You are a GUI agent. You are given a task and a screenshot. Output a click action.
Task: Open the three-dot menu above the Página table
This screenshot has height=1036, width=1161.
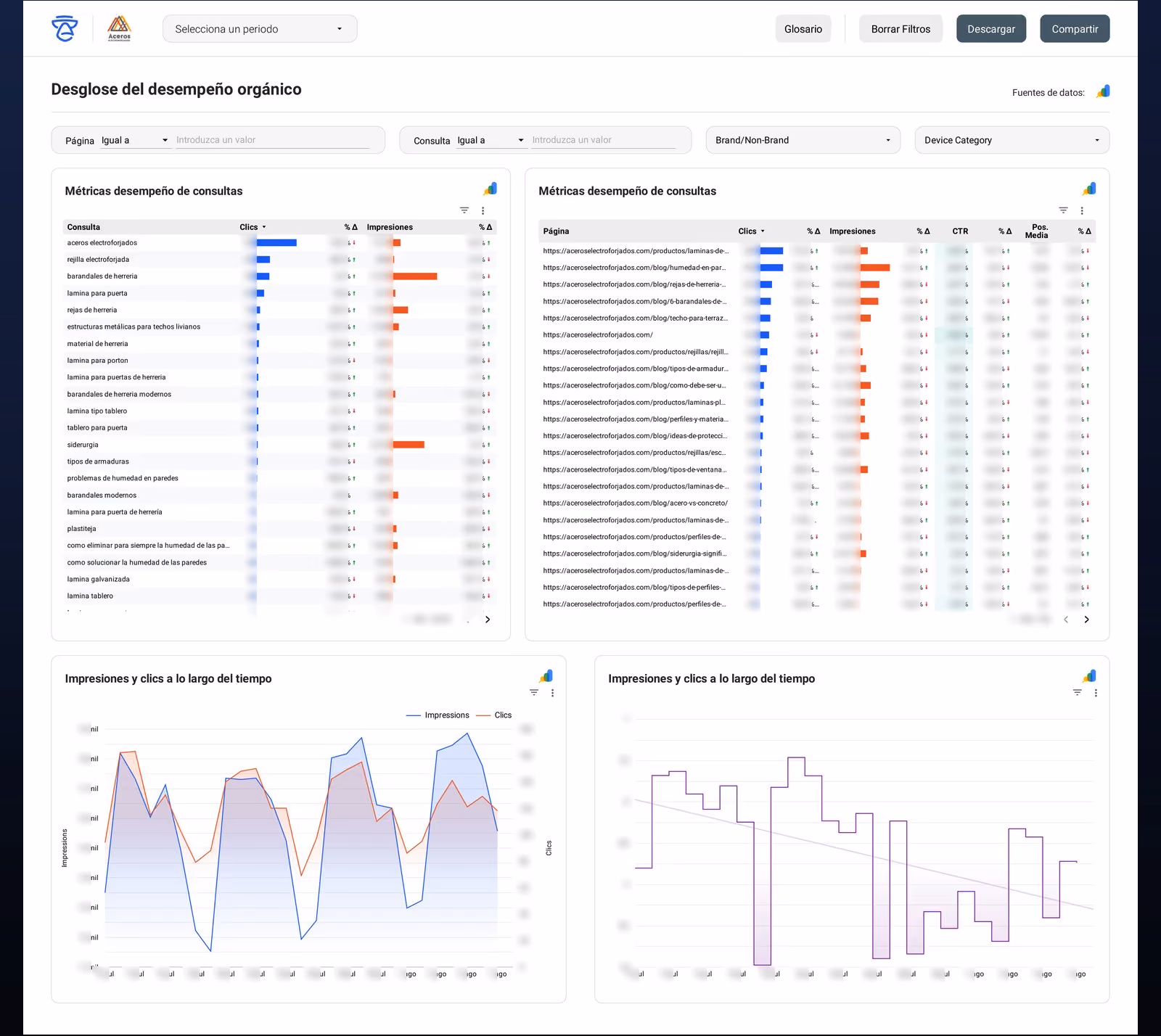click(x=1081, y=210)
